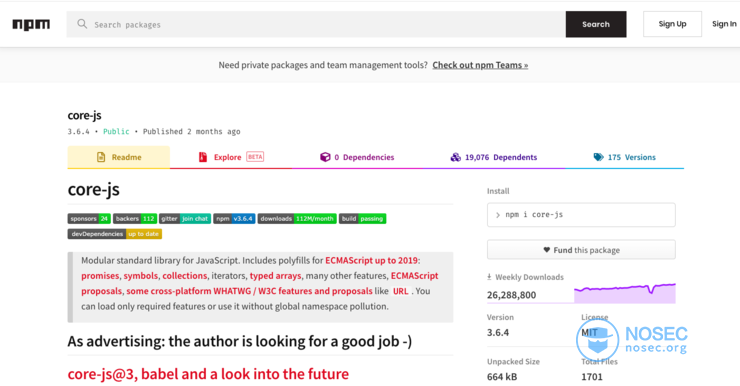Click the weekly downloads arrow icon
Image resolution: width=740 pixels, height=386 pixels.
click(x=489, y=277)
